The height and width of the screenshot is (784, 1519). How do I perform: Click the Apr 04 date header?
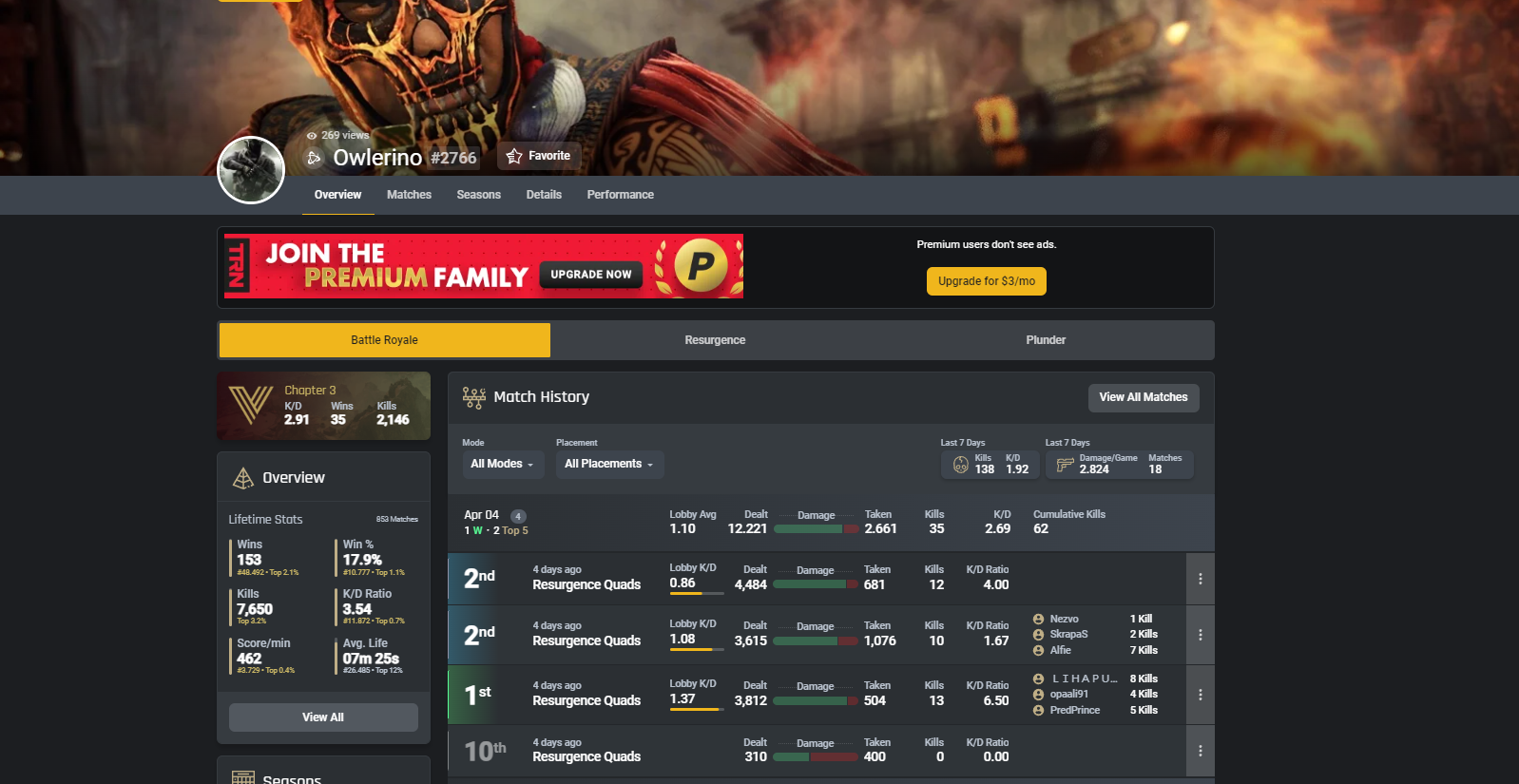point(481,515)
